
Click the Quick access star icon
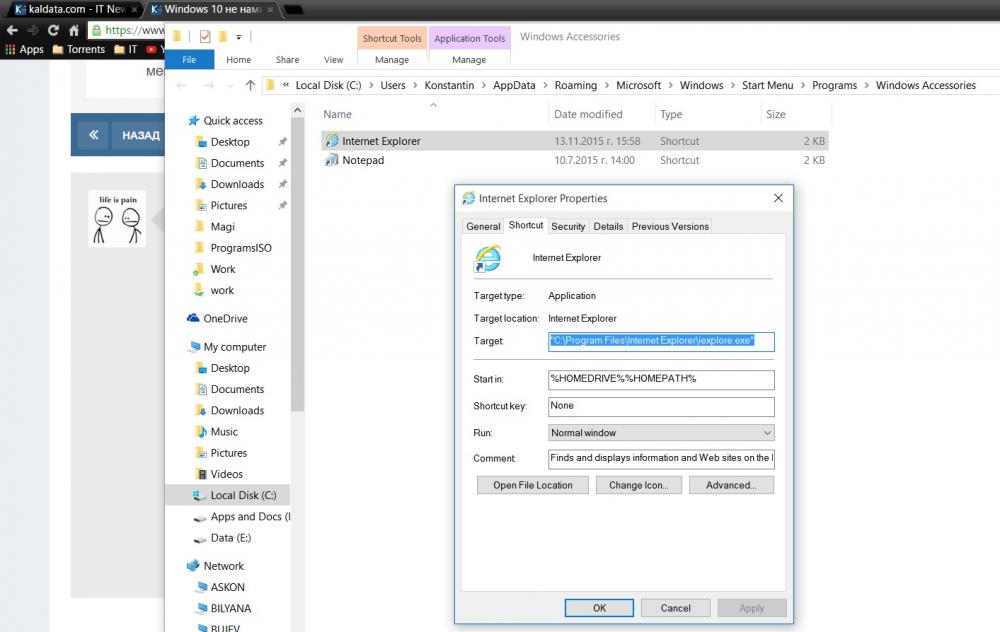point(193,121)
